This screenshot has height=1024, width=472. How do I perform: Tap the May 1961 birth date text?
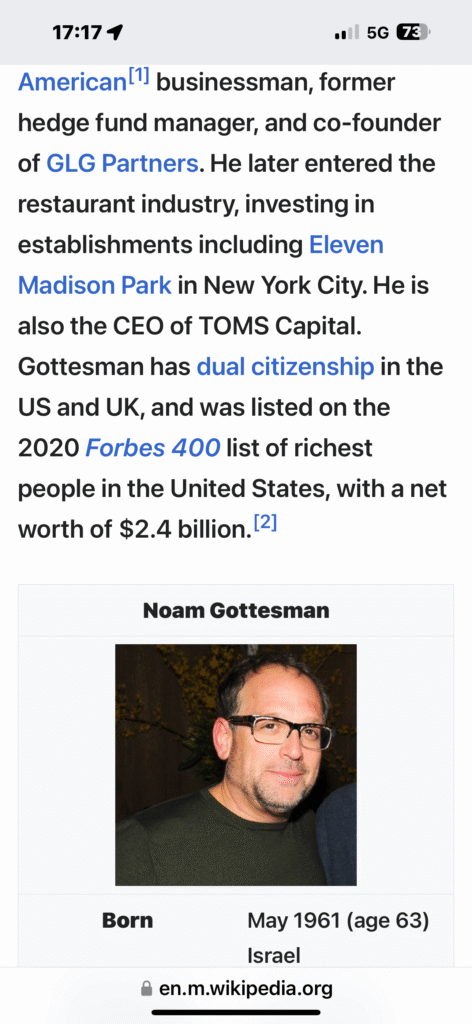pyautogui.click(x=294, y=921)
